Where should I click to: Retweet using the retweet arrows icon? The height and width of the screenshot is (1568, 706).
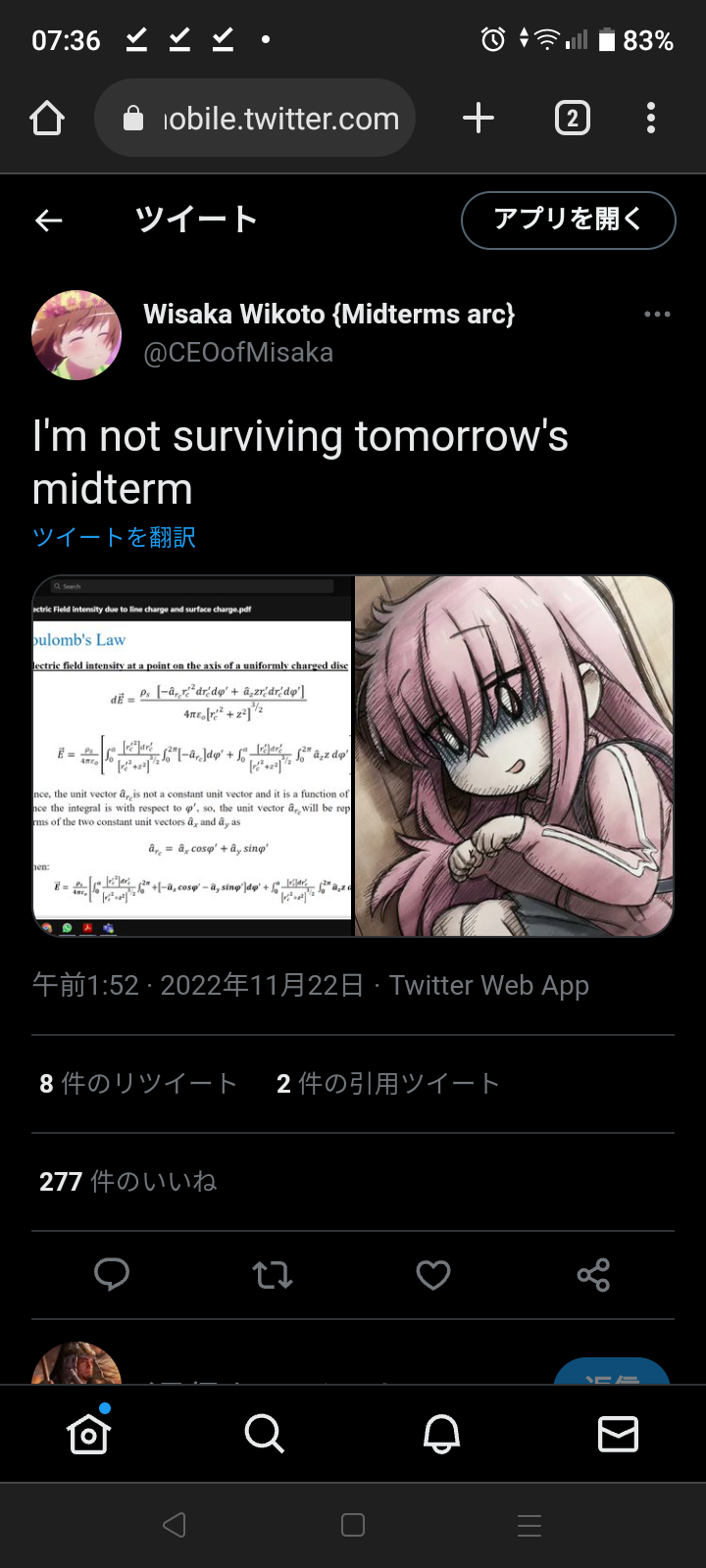[273, 1274]
